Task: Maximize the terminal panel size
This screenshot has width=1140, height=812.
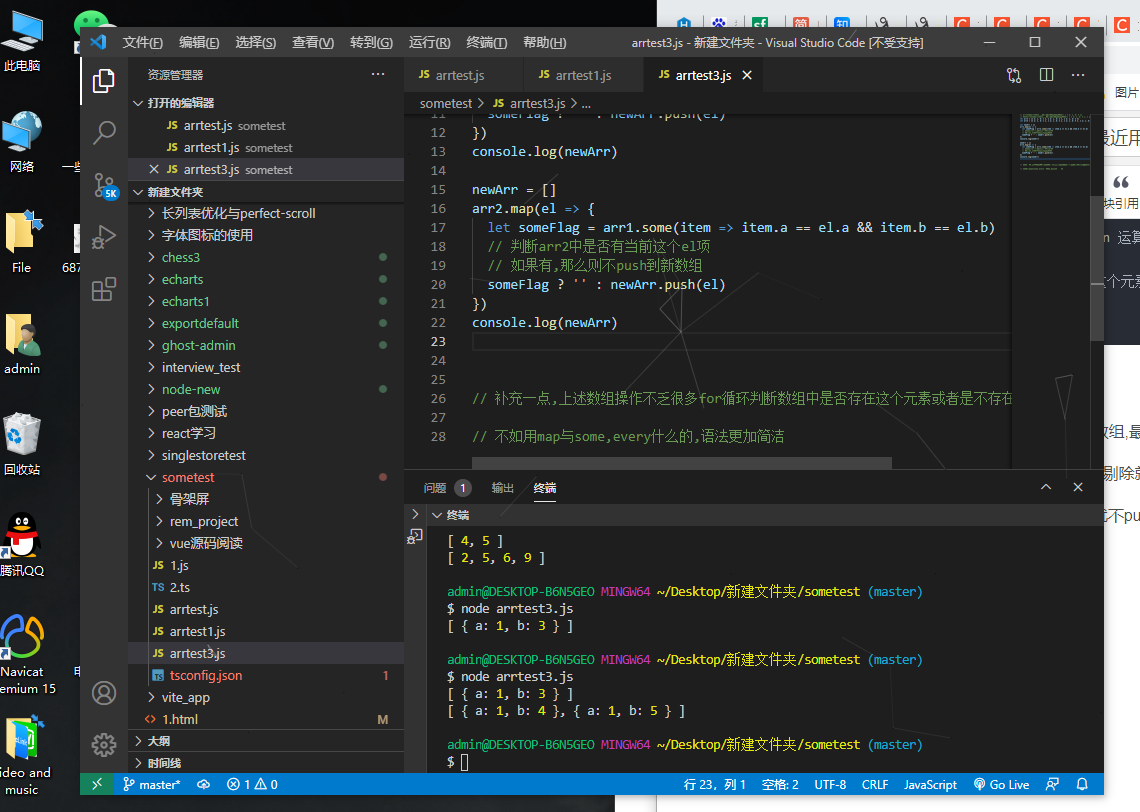Action: click(x=1045, y=487)
